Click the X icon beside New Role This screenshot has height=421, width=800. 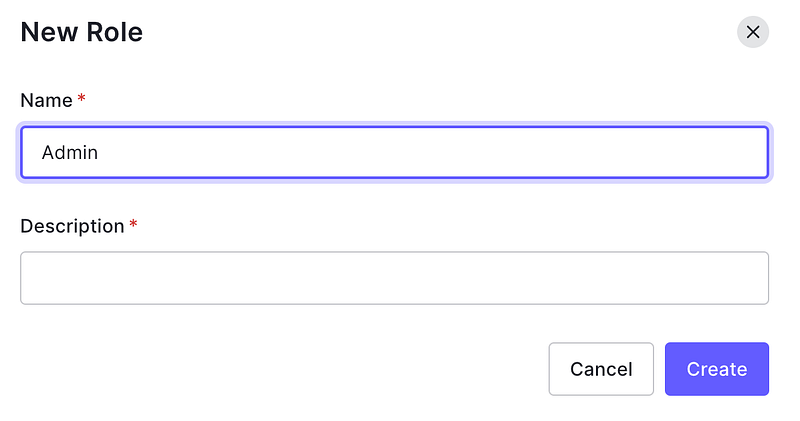(753, 32)
